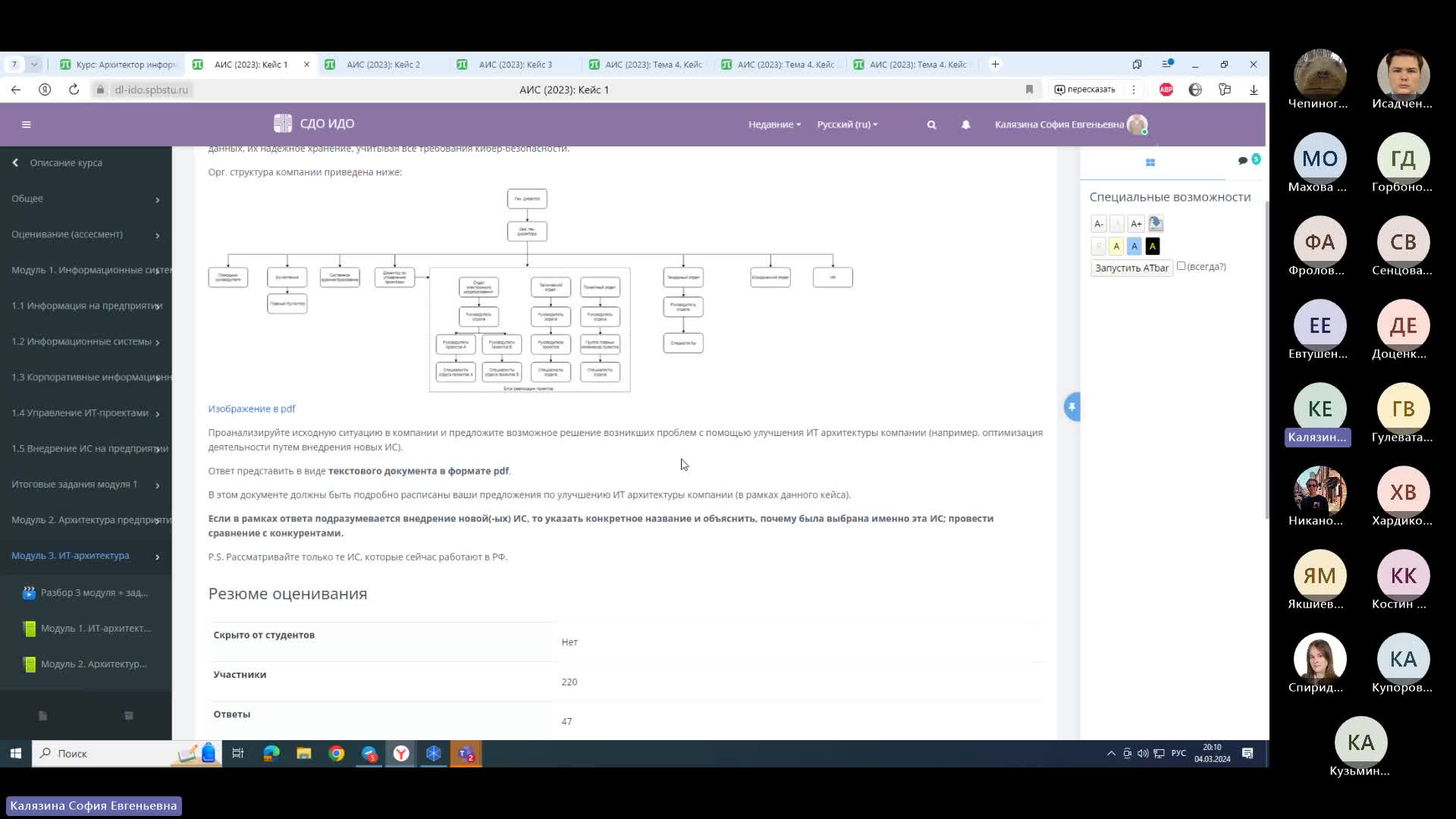Image resolution: width=1456 pixels, height=819 pixels.
Task: Click the СДО ИДО logo
Action: coord(314,124)
